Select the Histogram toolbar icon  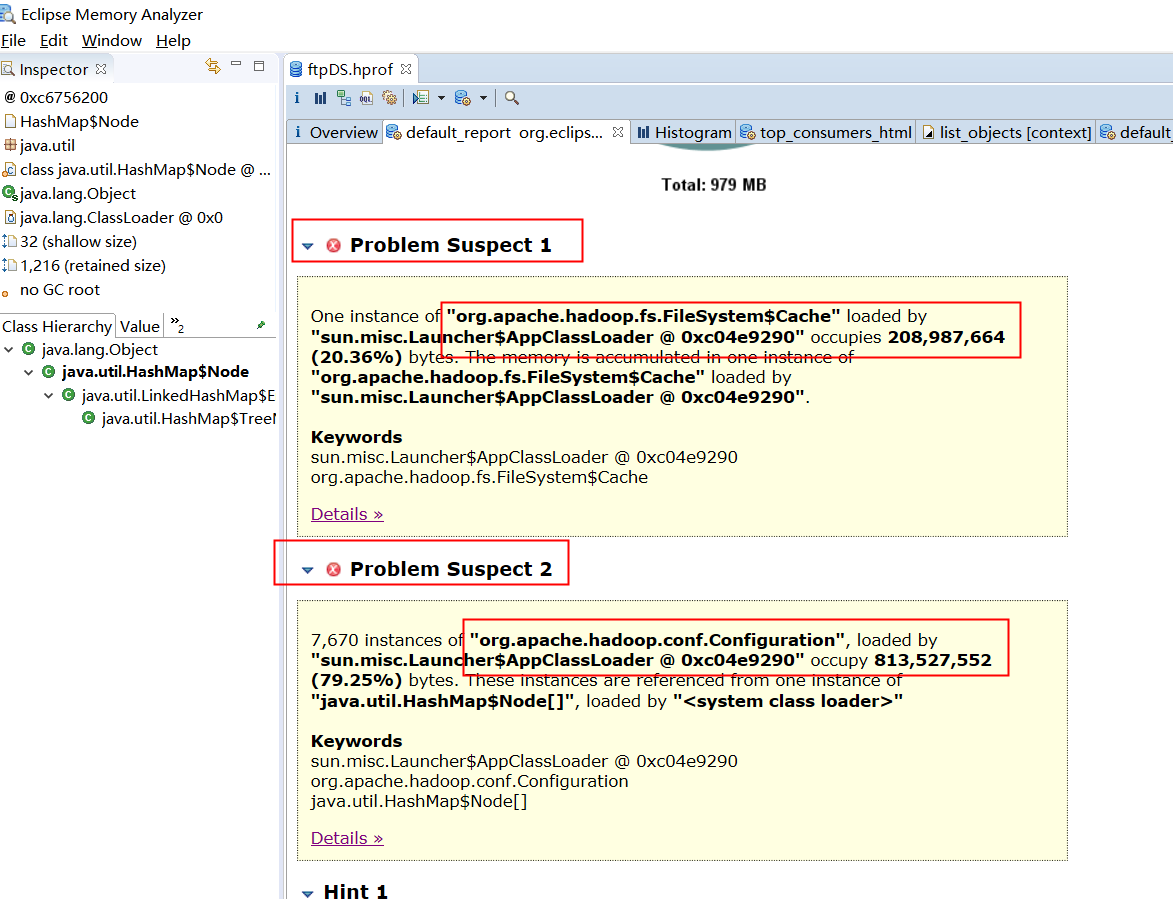(320, 97)
